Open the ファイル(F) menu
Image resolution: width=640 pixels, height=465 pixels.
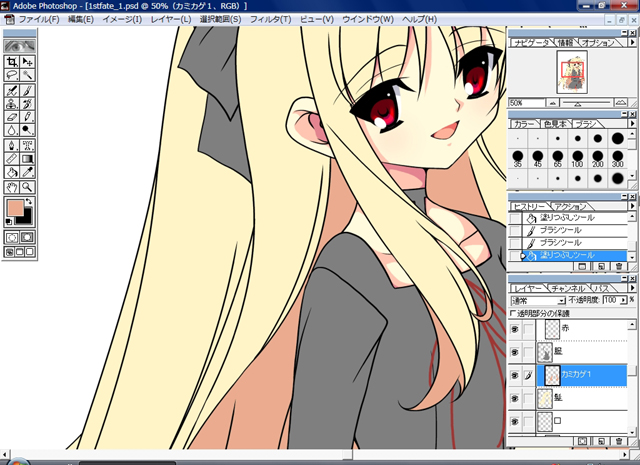[x=39, y=19]
